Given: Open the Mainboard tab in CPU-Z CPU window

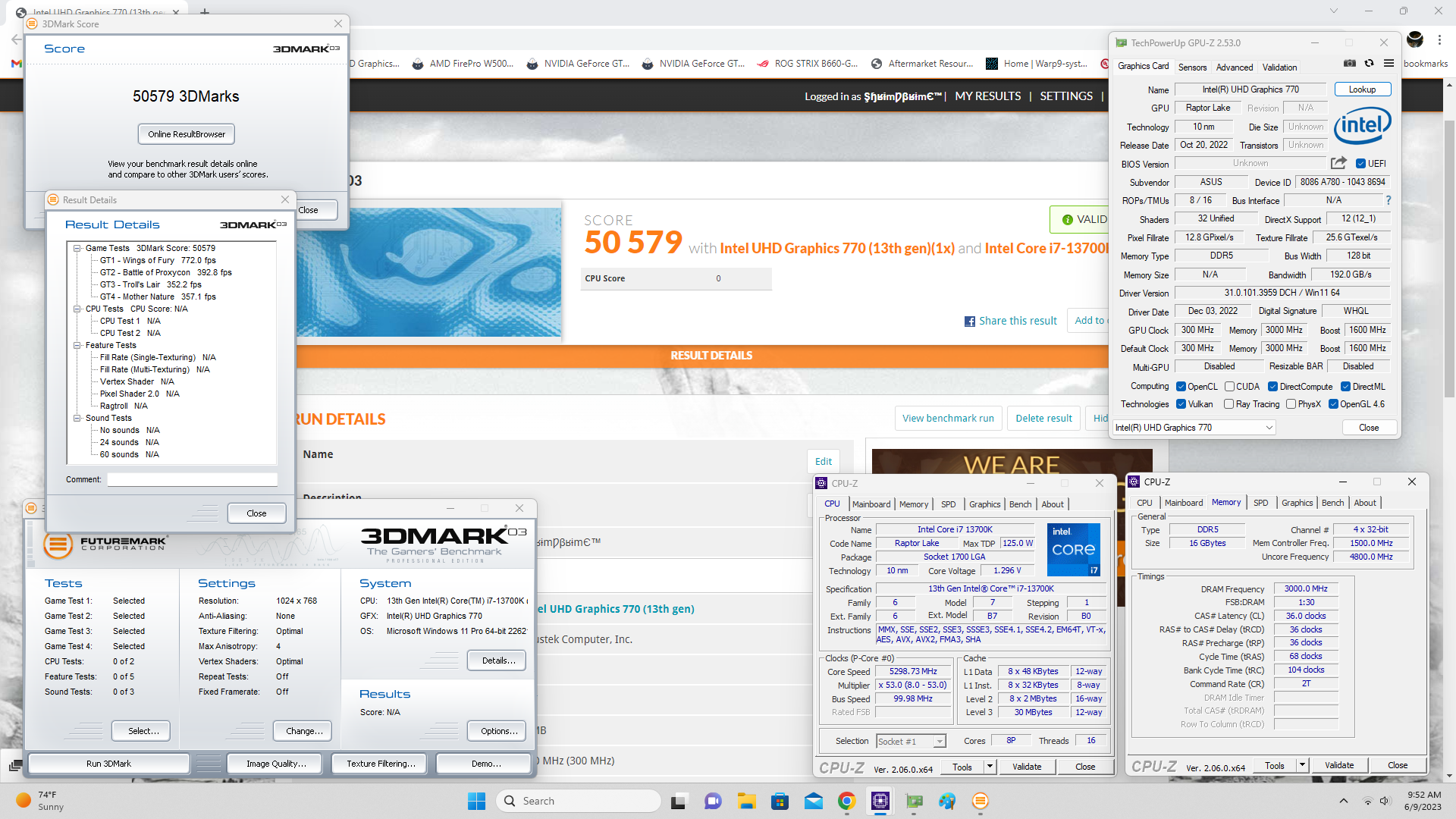Looking at the screenshot, I should coord(871,504).
